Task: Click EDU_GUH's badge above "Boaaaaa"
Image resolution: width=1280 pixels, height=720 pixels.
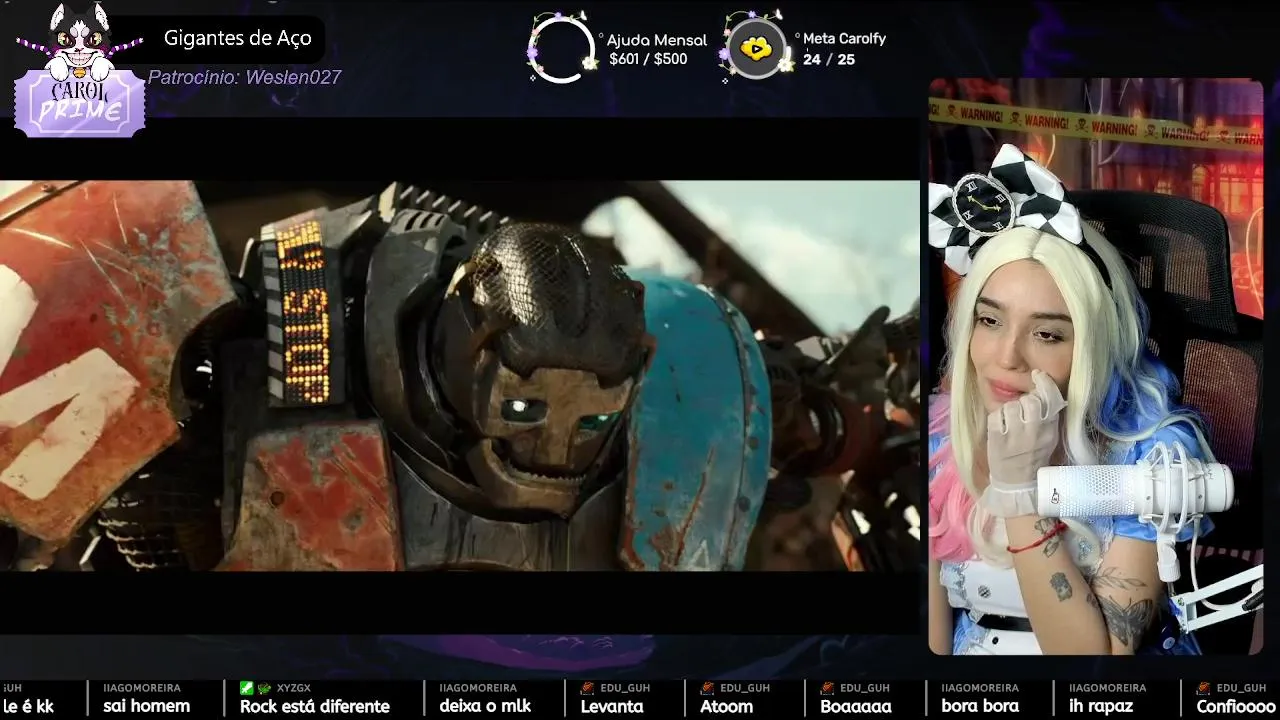Action: (828, 688)
